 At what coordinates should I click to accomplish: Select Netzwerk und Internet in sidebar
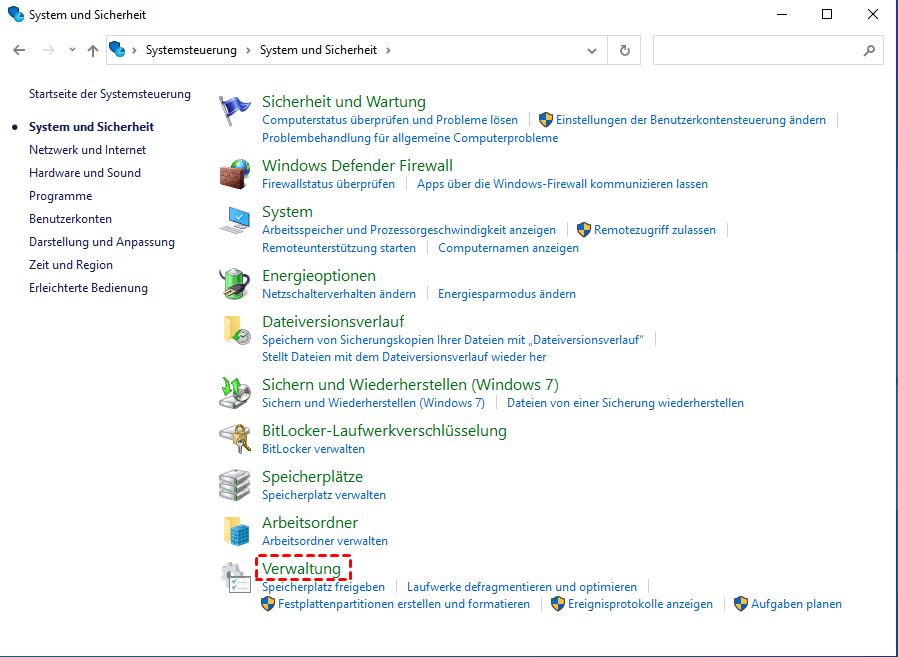(88, 150)
